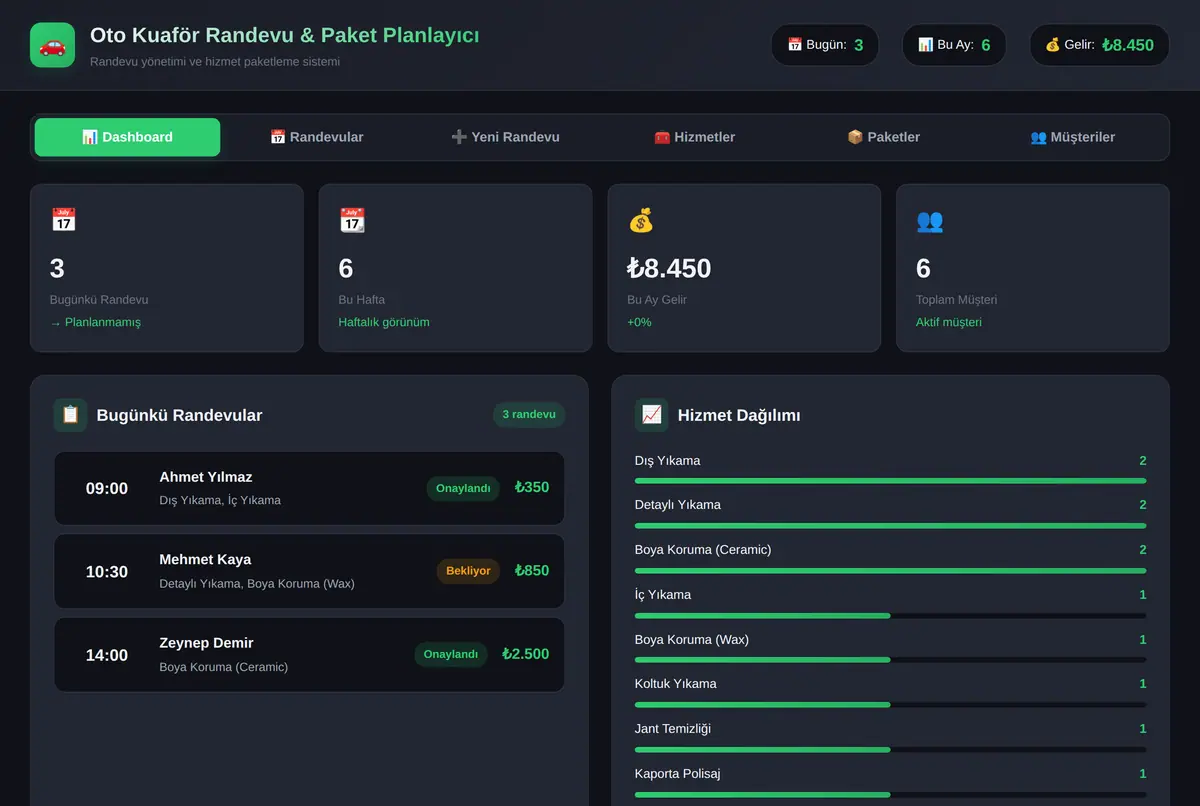
Task: Click the Bu Ay counter pill
Action: pos(954,45)
